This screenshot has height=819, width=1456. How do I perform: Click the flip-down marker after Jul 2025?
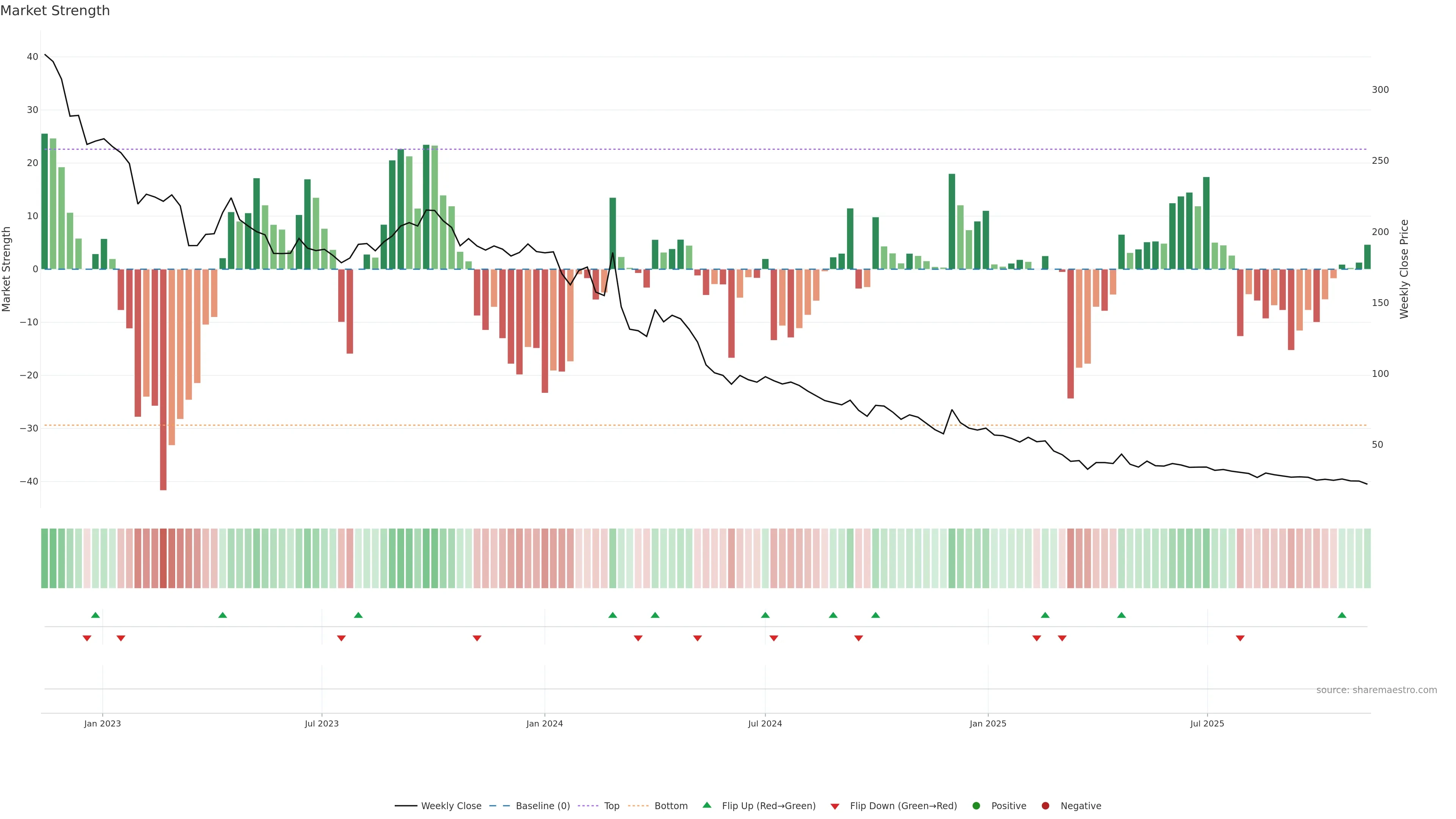[1240, 638]
